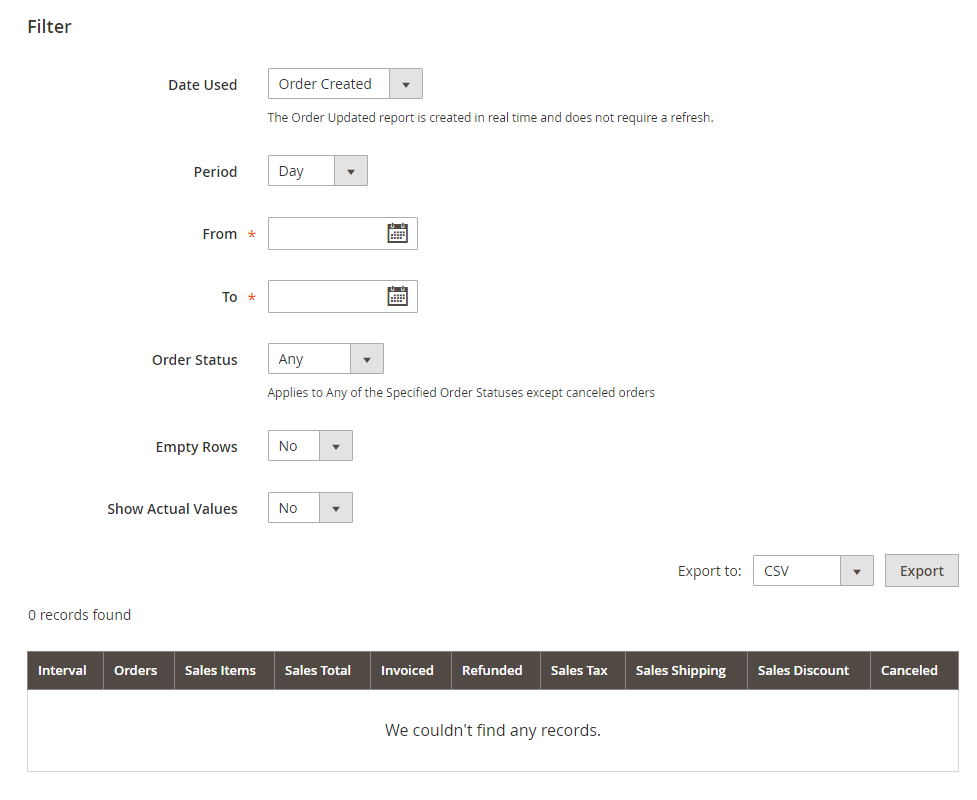This screenshot has height=800, width=977.
Task: Select the Sales Shipping column header
Action: coord(681,671)
